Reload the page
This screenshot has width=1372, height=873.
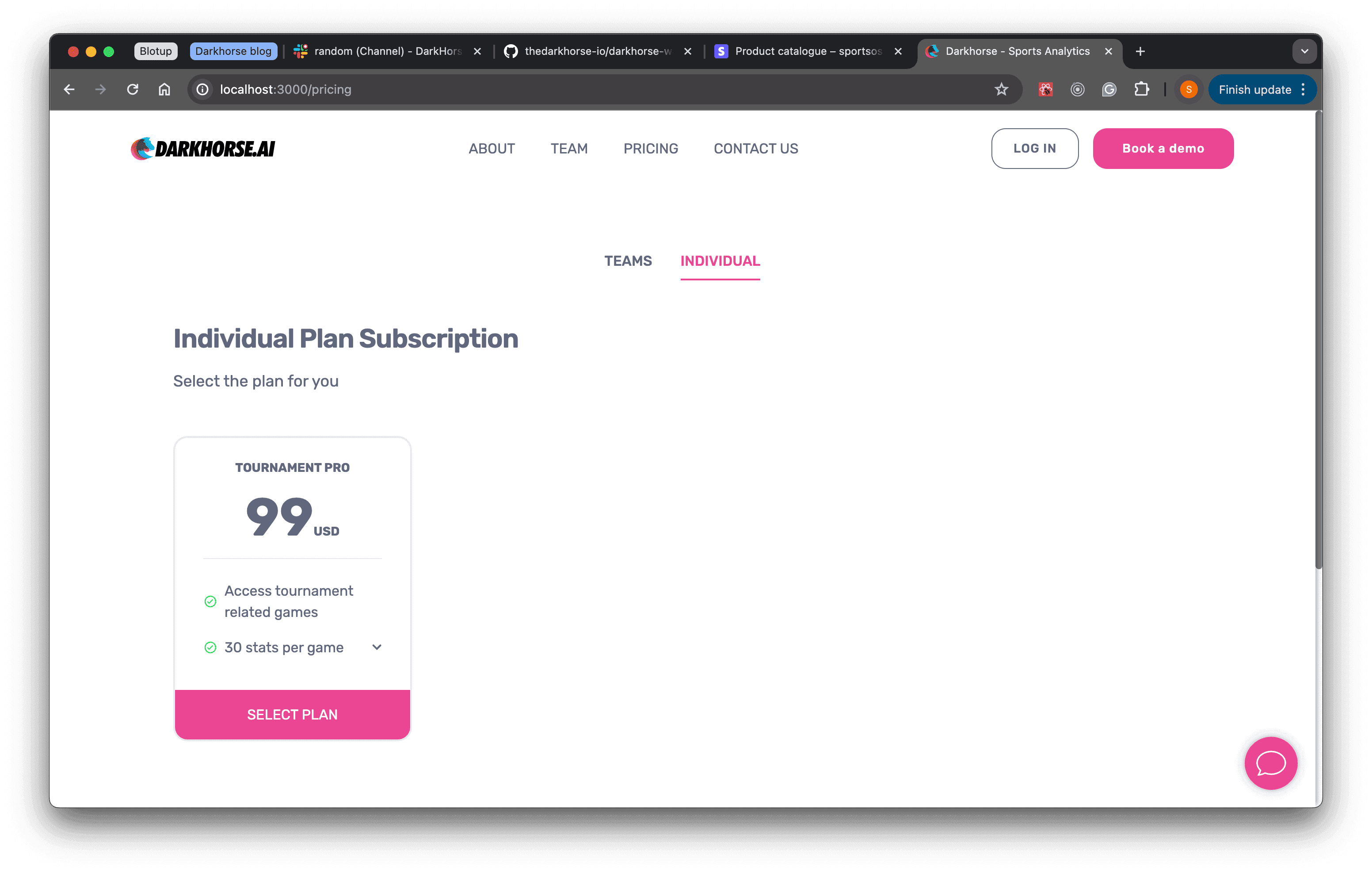tap(133, 89)
